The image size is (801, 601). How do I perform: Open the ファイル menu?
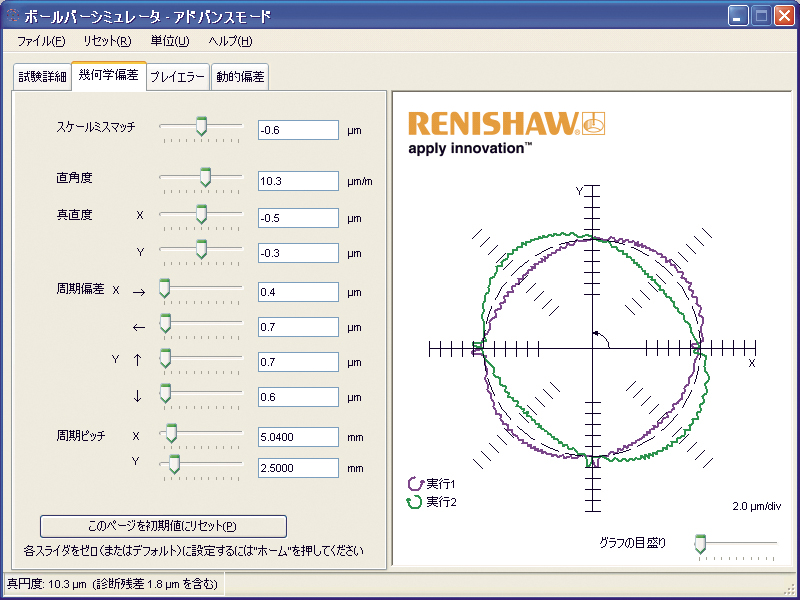41,41
